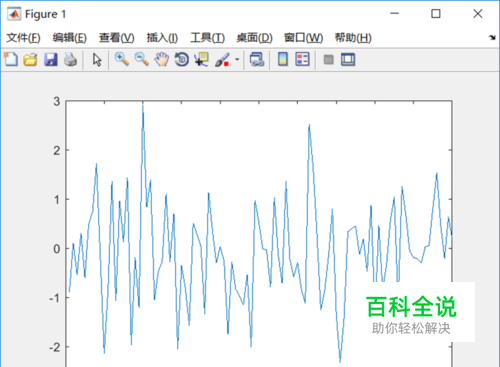The height and width of the screenshot is (367, 500).
Task: Open the 工具(T) menu
Action: point(208,38)
